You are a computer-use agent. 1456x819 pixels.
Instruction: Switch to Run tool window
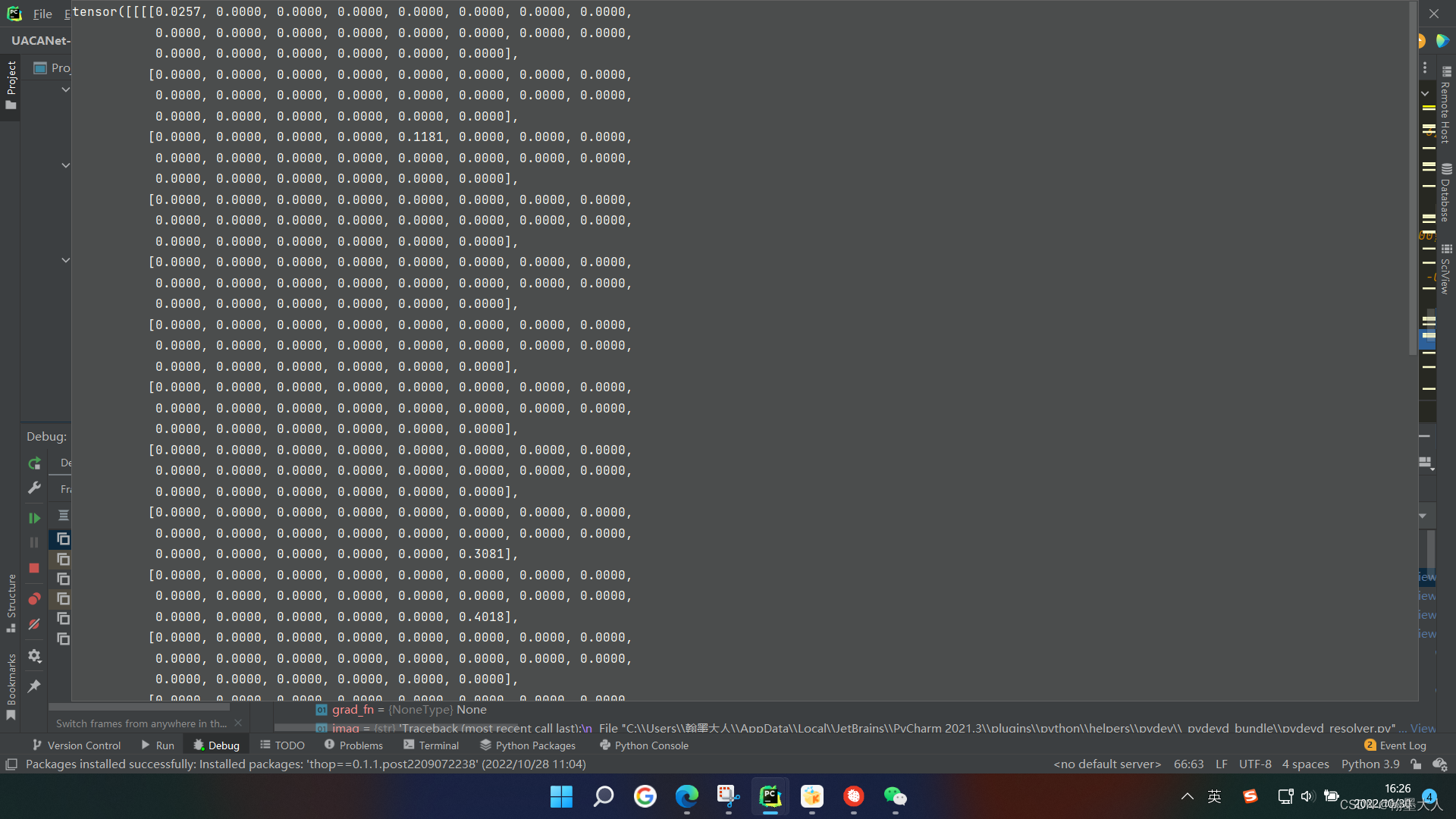[x=158, y=745]
